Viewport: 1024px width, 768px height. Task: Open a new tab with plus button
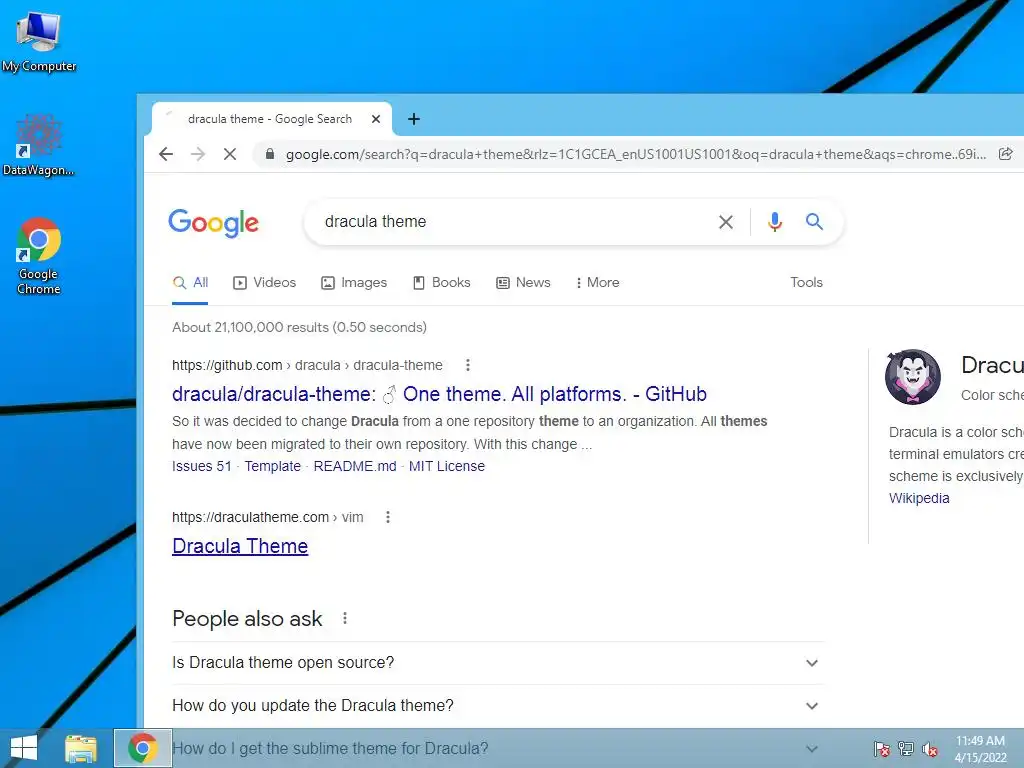[413, 119]
